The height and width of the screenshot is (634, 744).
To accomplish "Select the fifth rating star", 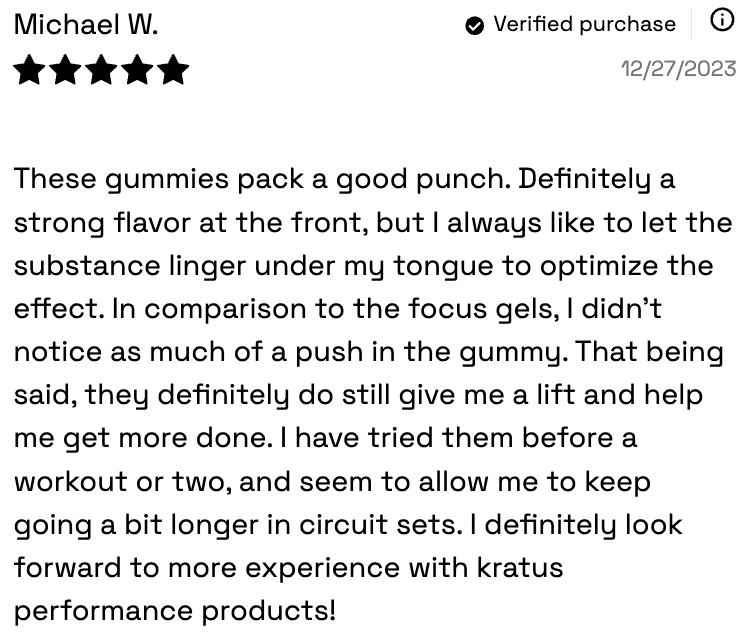I will [173, 70].
